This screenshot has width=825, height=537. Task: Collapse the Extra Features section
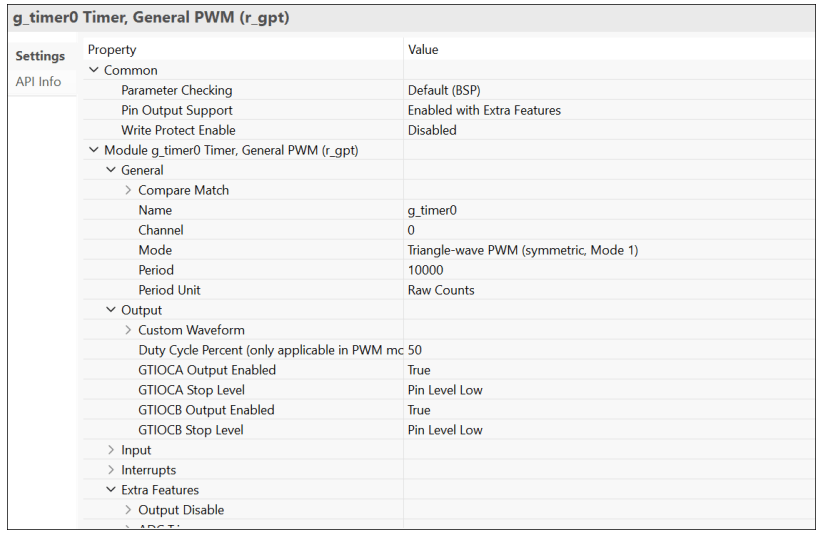(111, 490)
